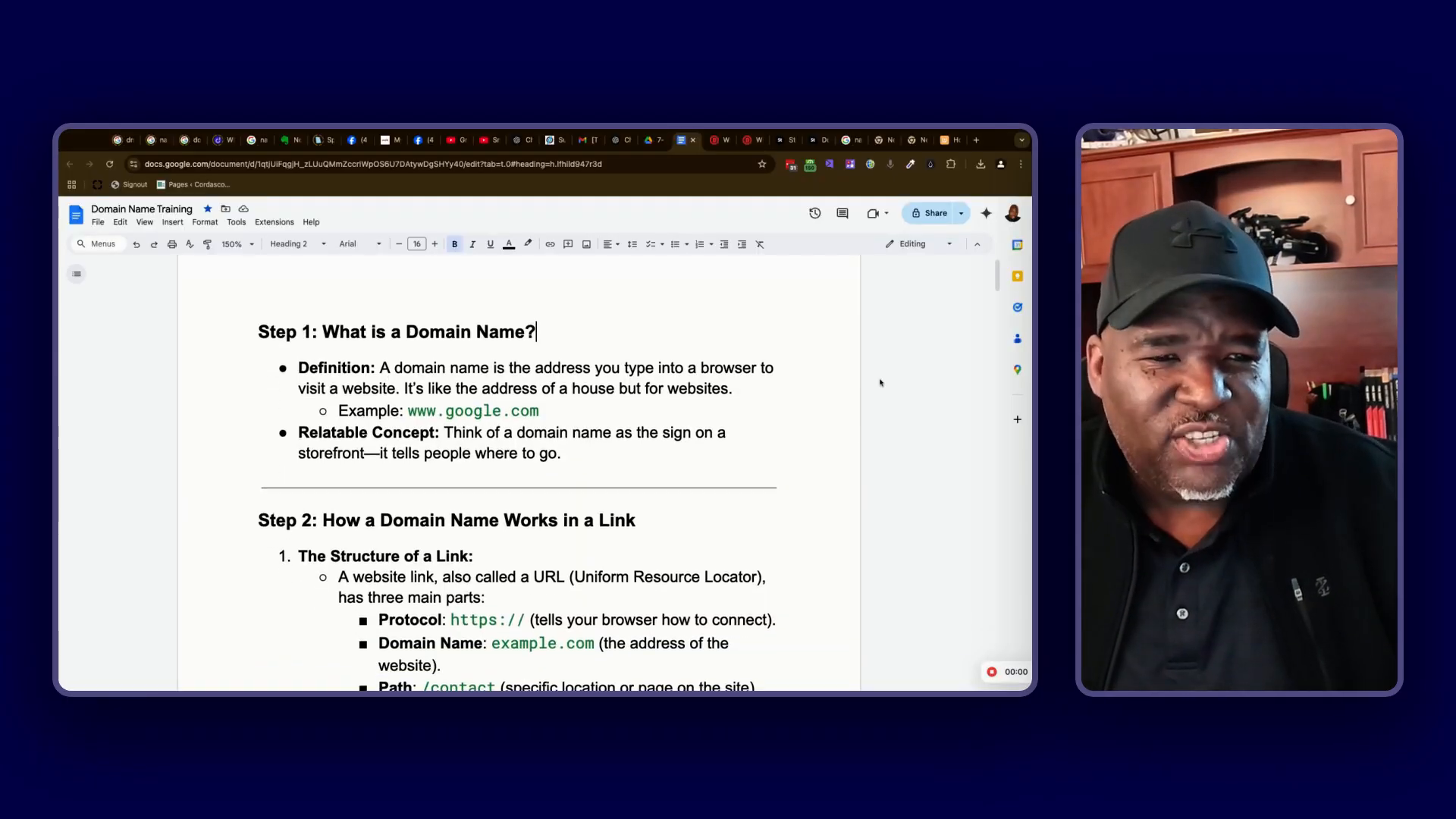Run spelling and grammar check
Screen dimensions: 1456x819
pos(190,244)
